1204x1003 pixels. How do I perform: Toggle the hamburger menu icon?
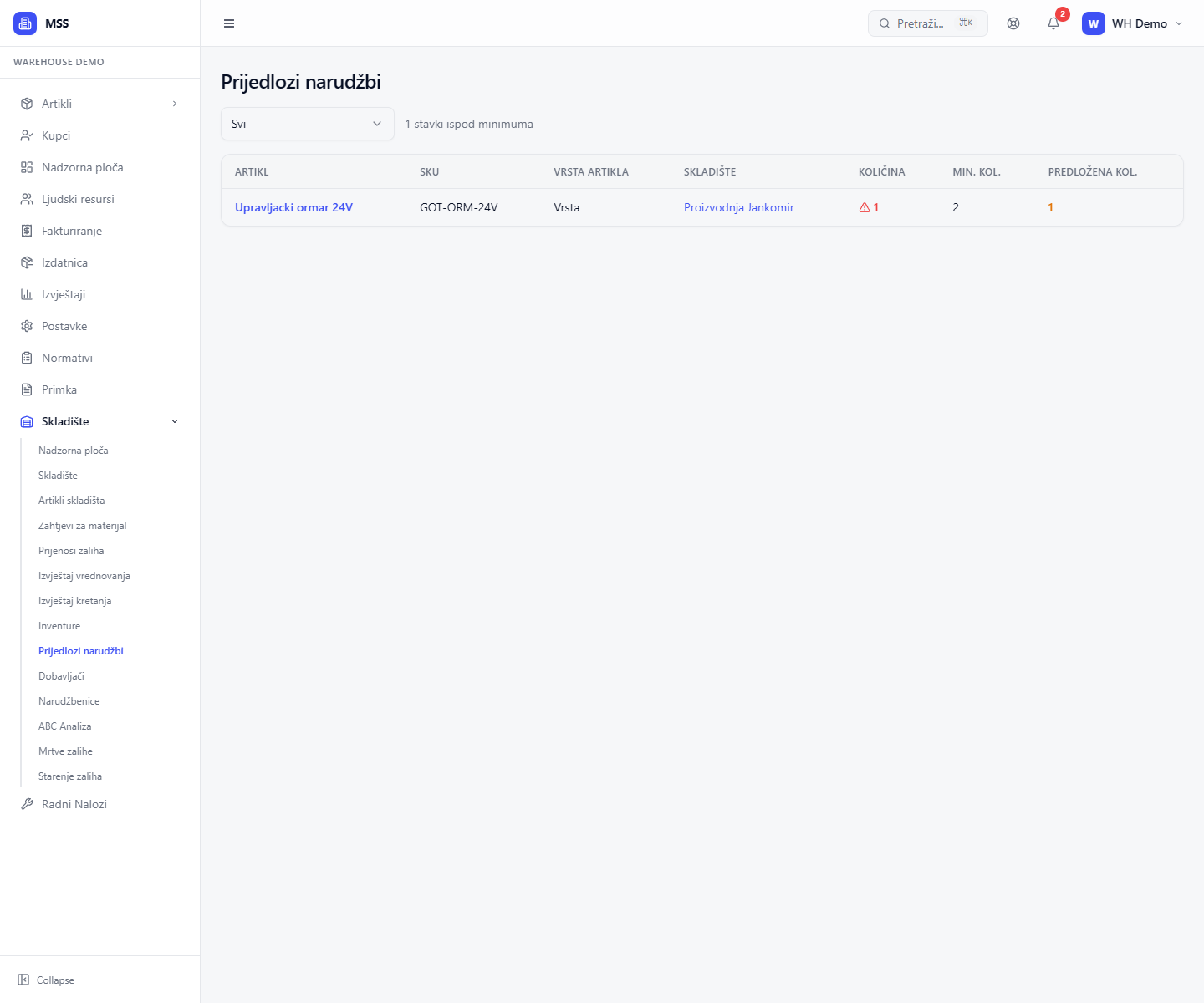229,23
